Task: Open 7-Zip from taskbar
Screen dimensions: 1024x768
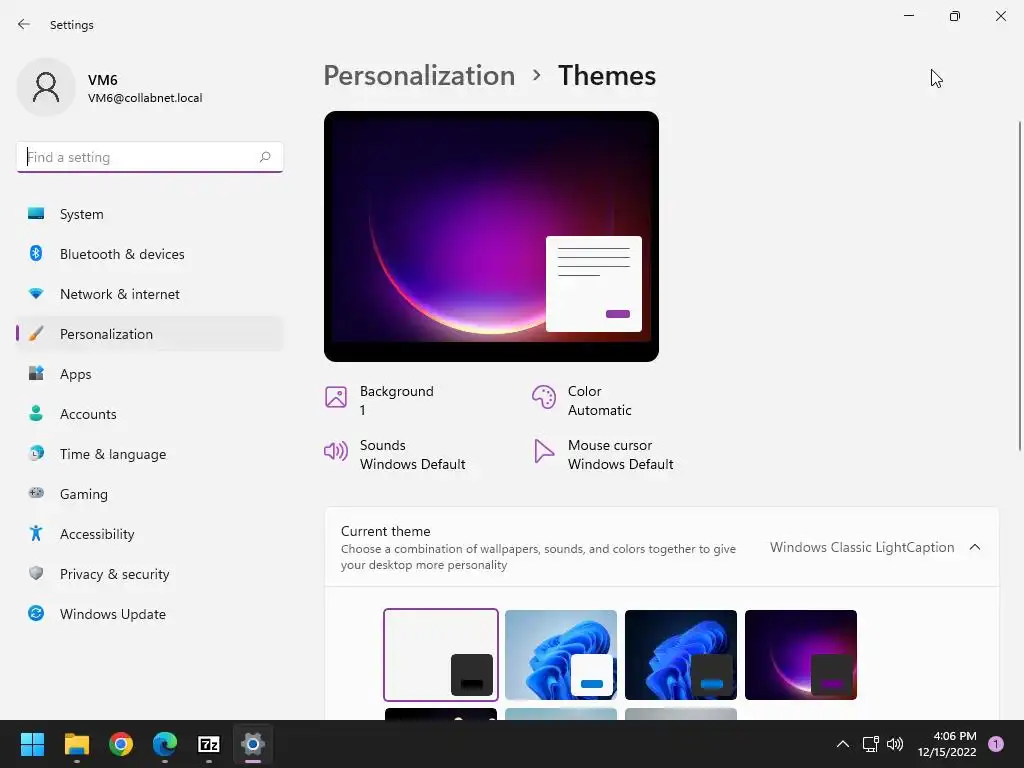Action: [x=209, y=744]
